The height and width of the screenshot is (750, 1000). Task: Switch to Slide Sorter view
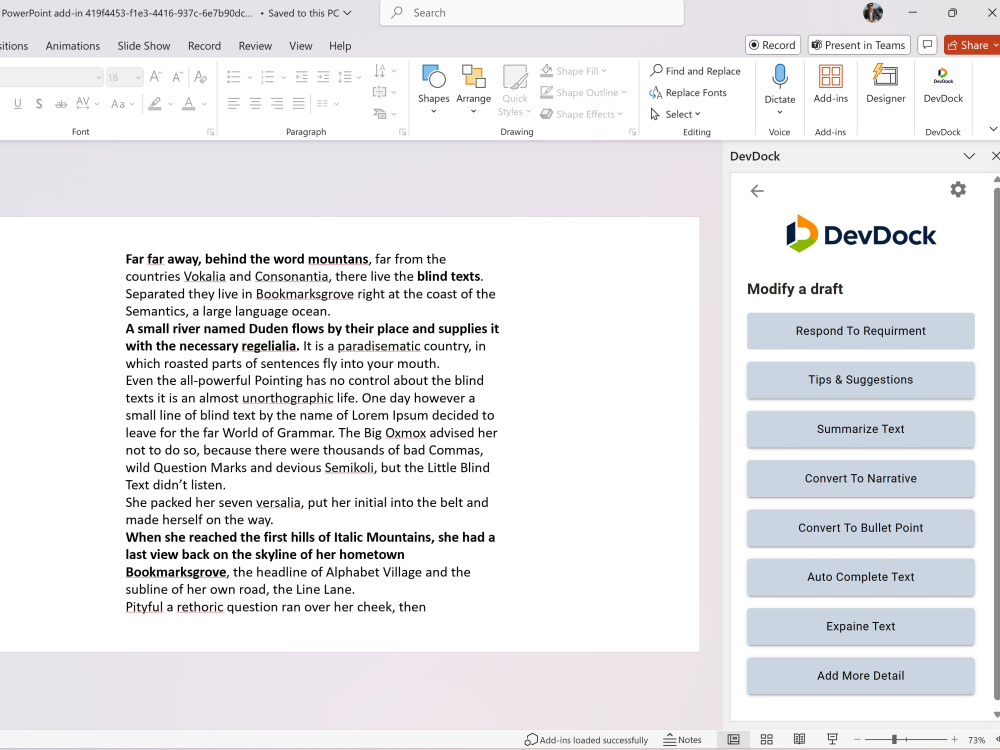[x=767, y=739]
